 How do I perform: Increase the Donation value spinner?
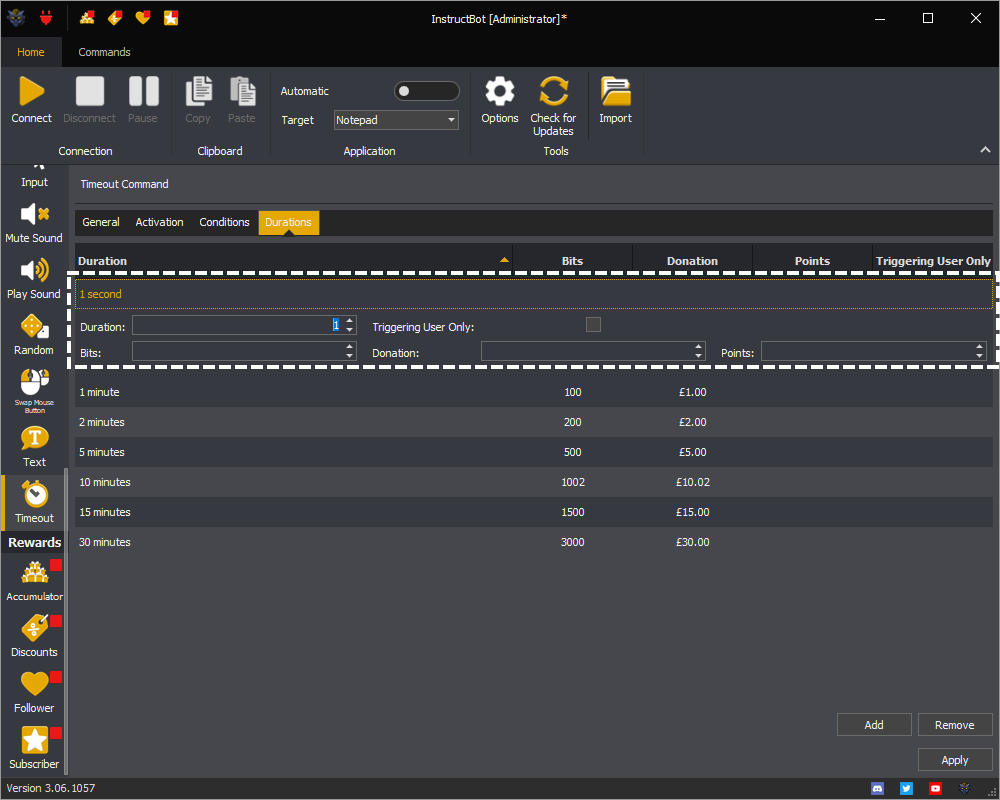[x=698, y=347]
